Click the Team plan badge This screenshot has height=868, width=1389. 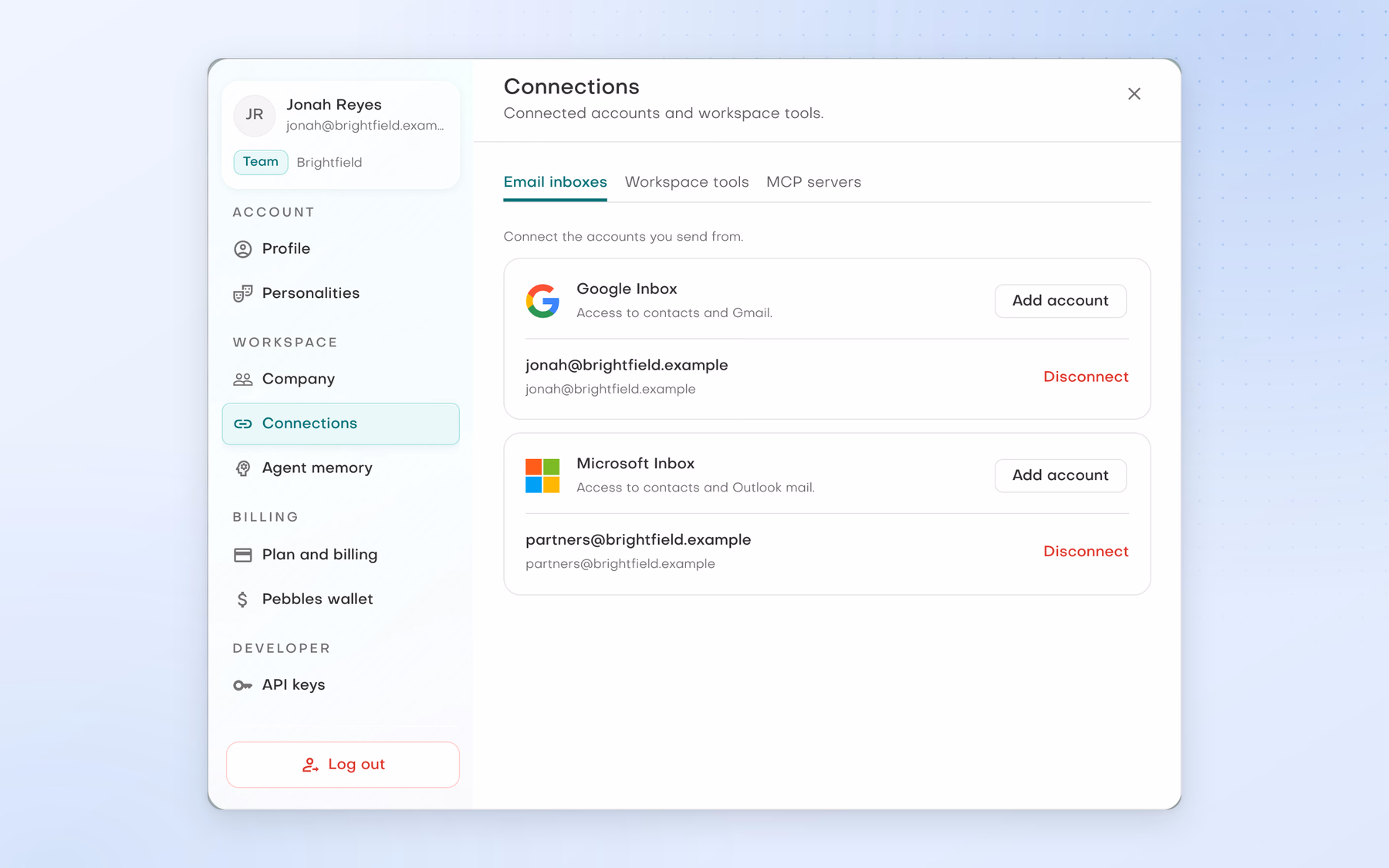pyautogui.click(x=261, y=162)
